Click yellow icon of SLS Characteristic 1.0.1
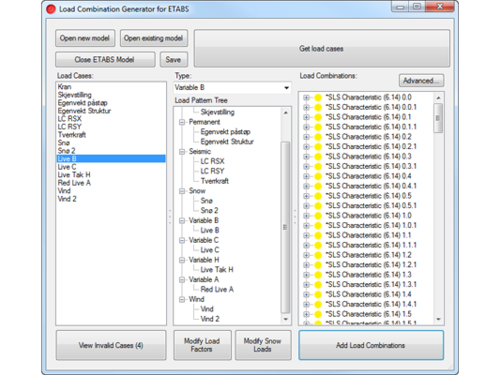The height and width of the screenshot is (375, 501). tap(318, 226)
